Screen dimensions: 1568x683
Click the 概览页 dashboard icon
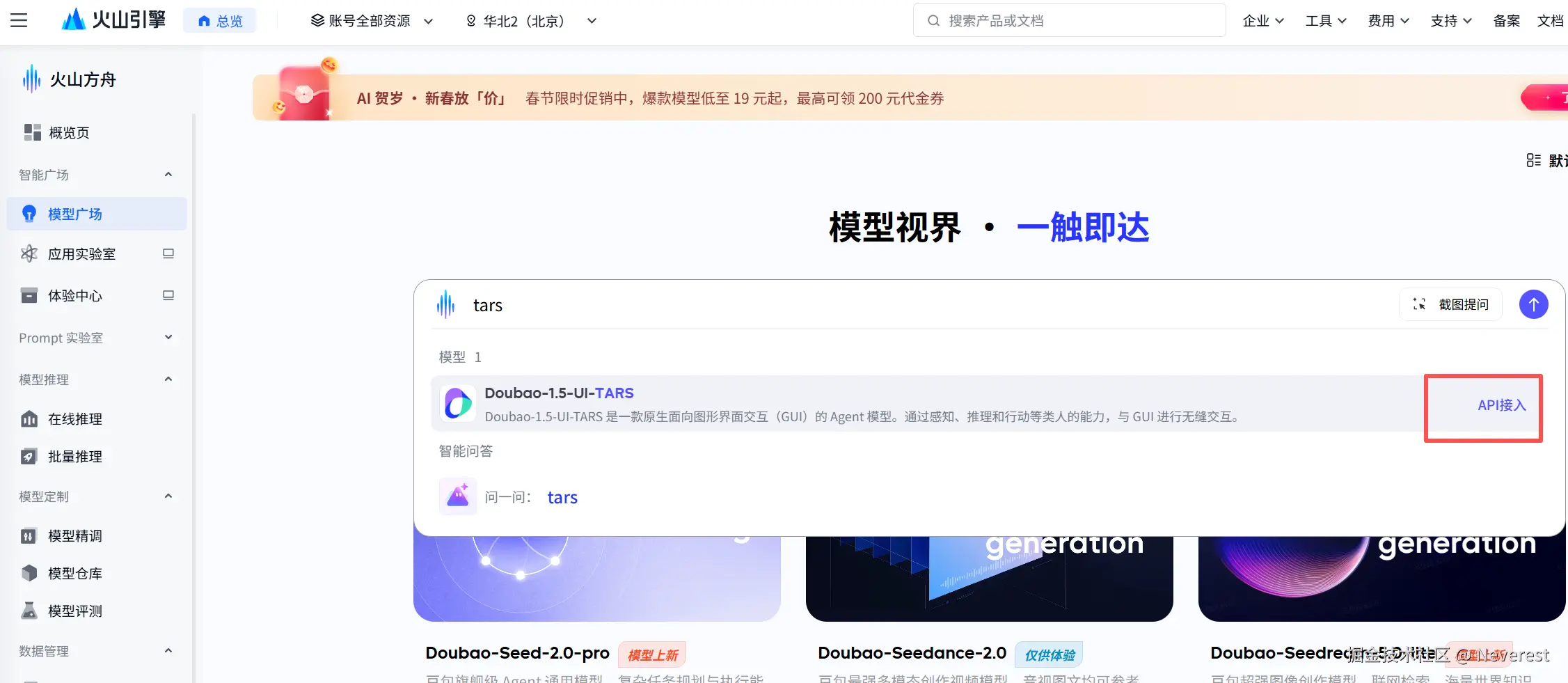coord(32,132)
